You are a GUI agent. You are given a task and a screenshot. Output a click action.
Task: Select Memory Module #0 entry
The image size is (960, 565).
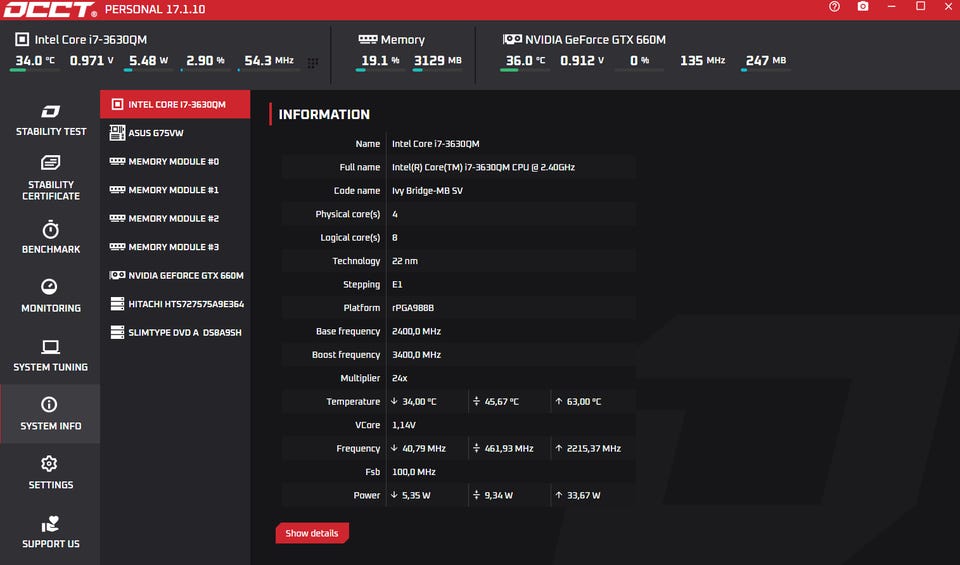tap(175, 162)
